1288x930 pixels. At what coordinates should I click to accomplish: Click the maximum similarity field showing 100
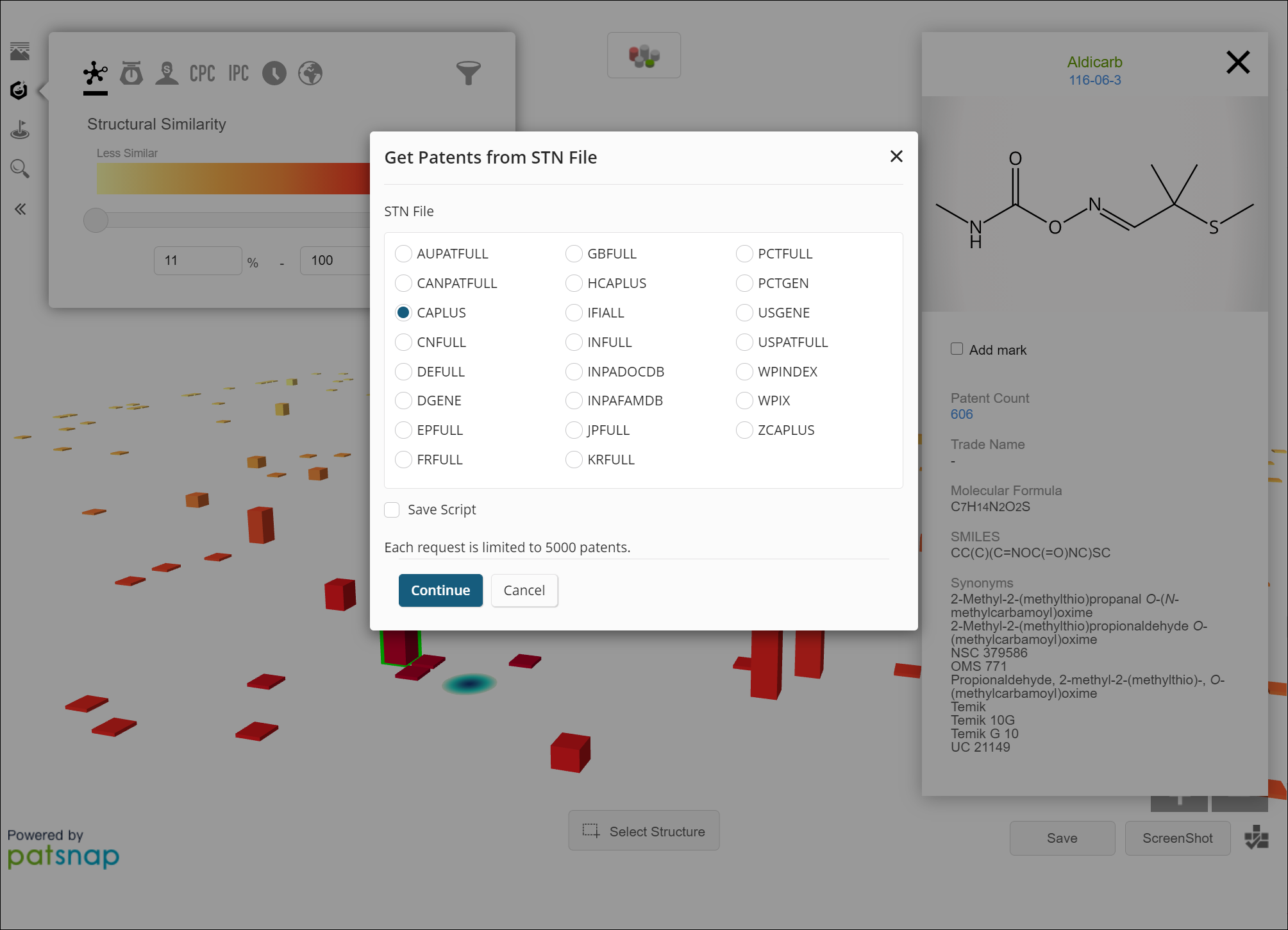[335, 261]
